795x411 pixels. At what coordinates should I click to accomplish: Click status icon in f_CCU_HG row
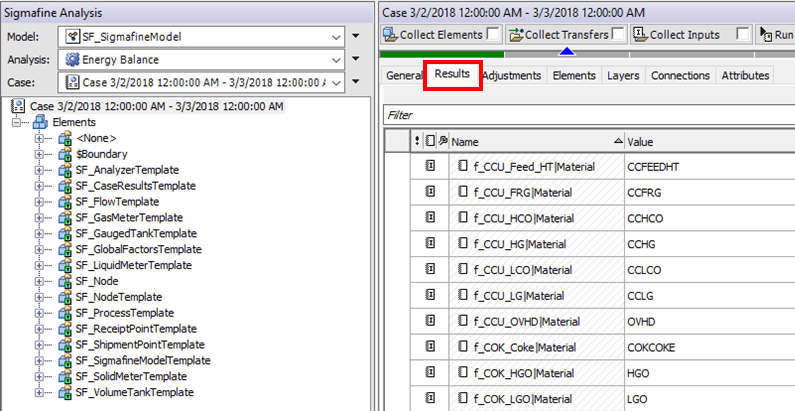(x=430, y=243)
